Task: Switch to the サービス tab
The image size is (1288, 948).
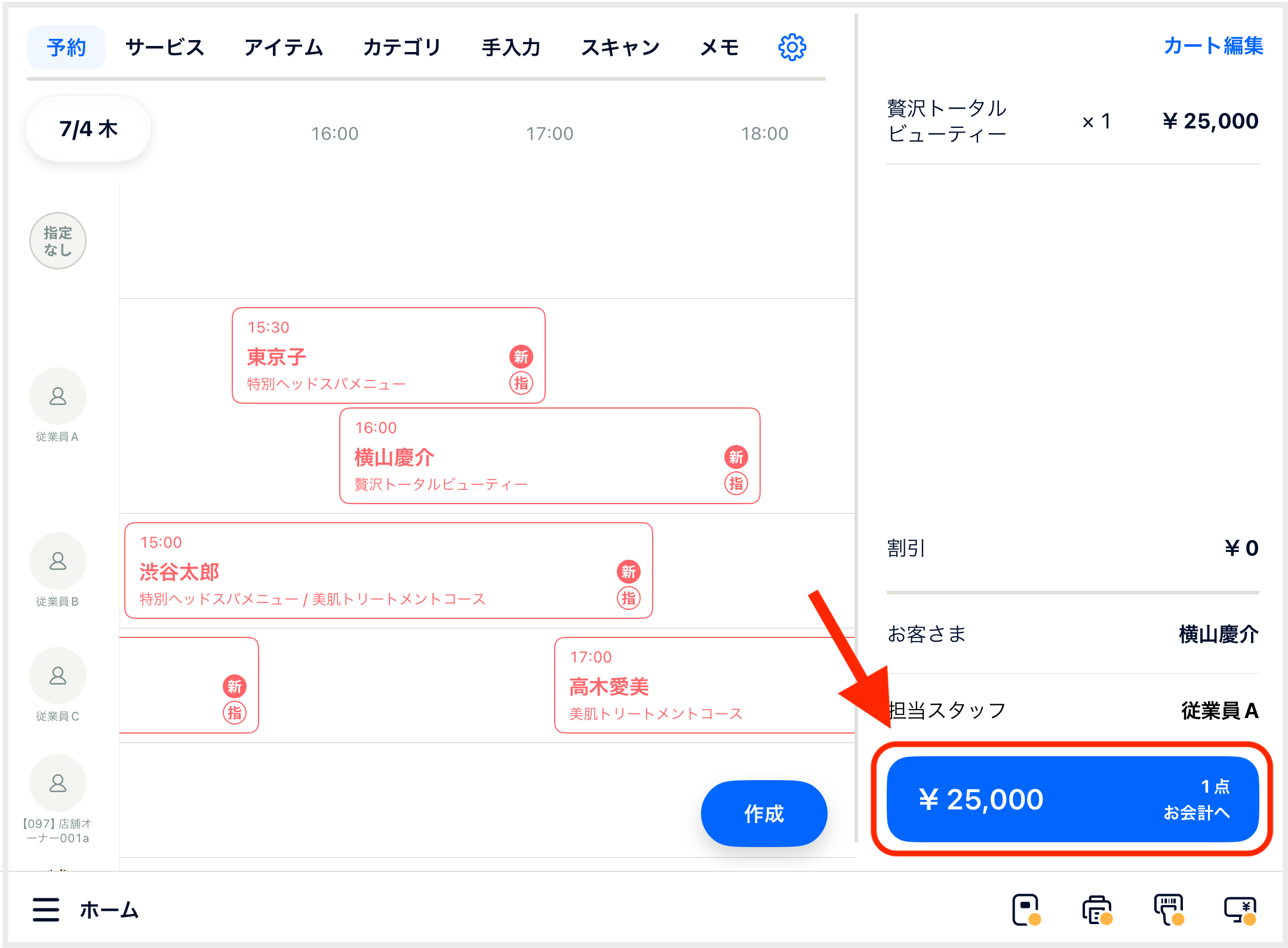Action: coord(165,47)
